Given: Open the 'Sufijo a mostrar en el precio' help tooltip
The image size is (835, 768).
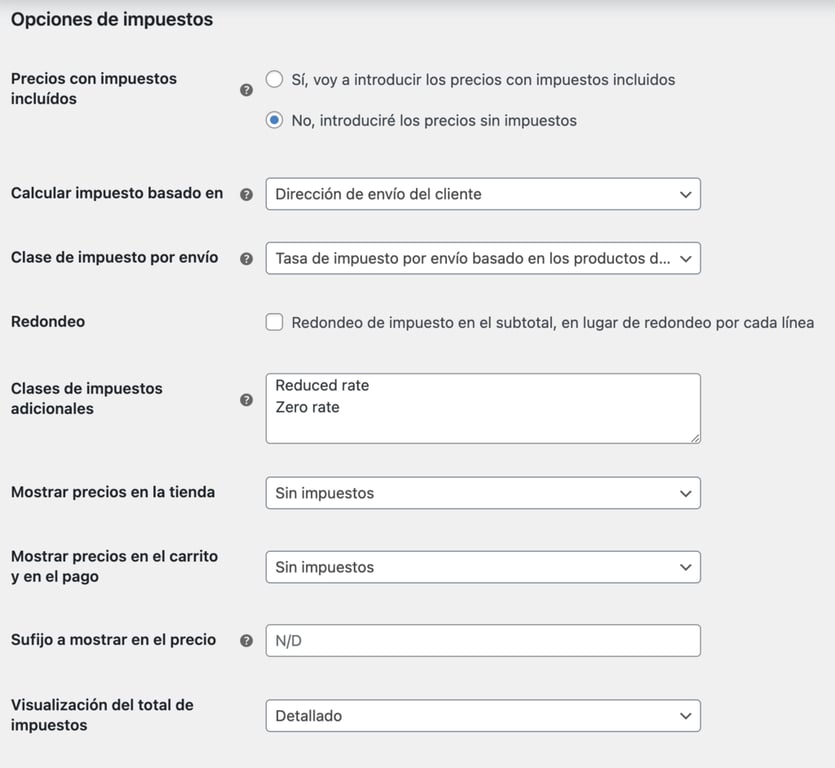Looking at the screenshot, I should 246,640.
